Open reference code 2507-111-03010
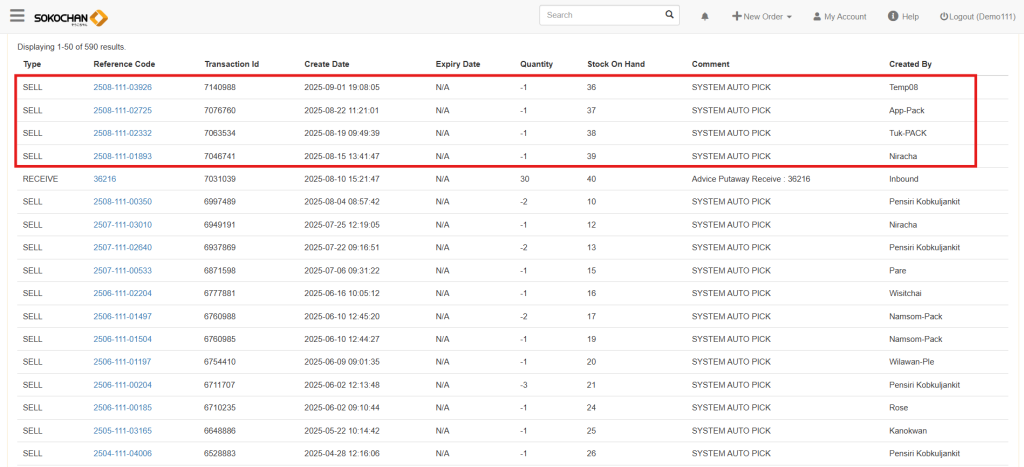 pyautogui.click(x=122, y=224)
